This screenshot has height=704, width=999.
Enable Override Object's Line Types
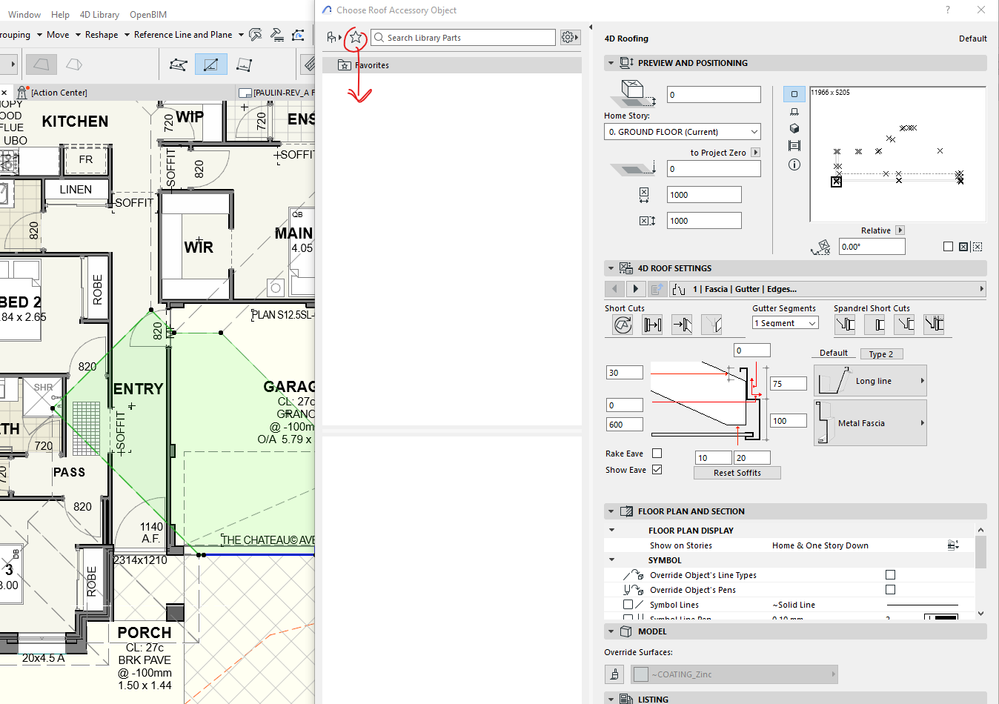coord(889,575)
